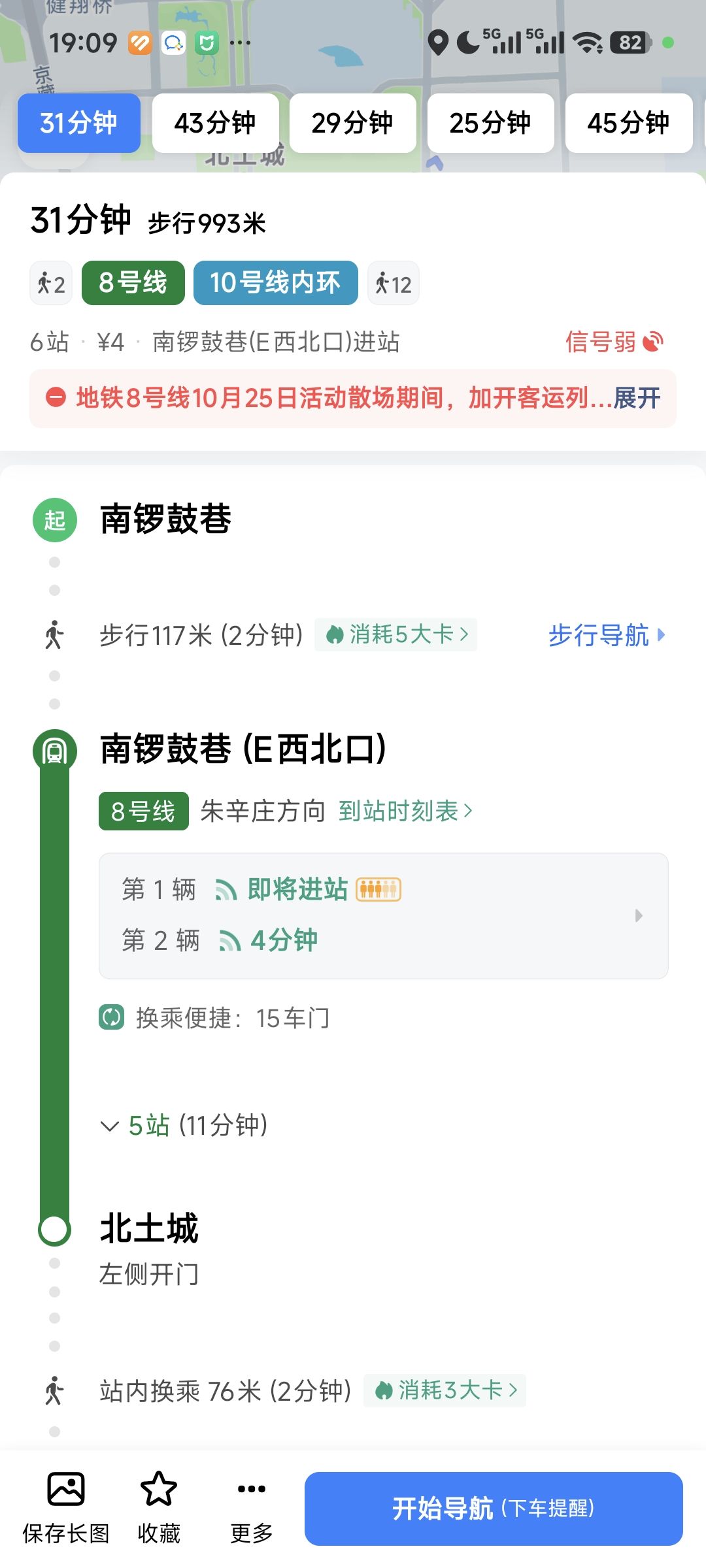Expand the Line 8 service notice
Viewport: 706px width, 1568px height.
point(636,398)
